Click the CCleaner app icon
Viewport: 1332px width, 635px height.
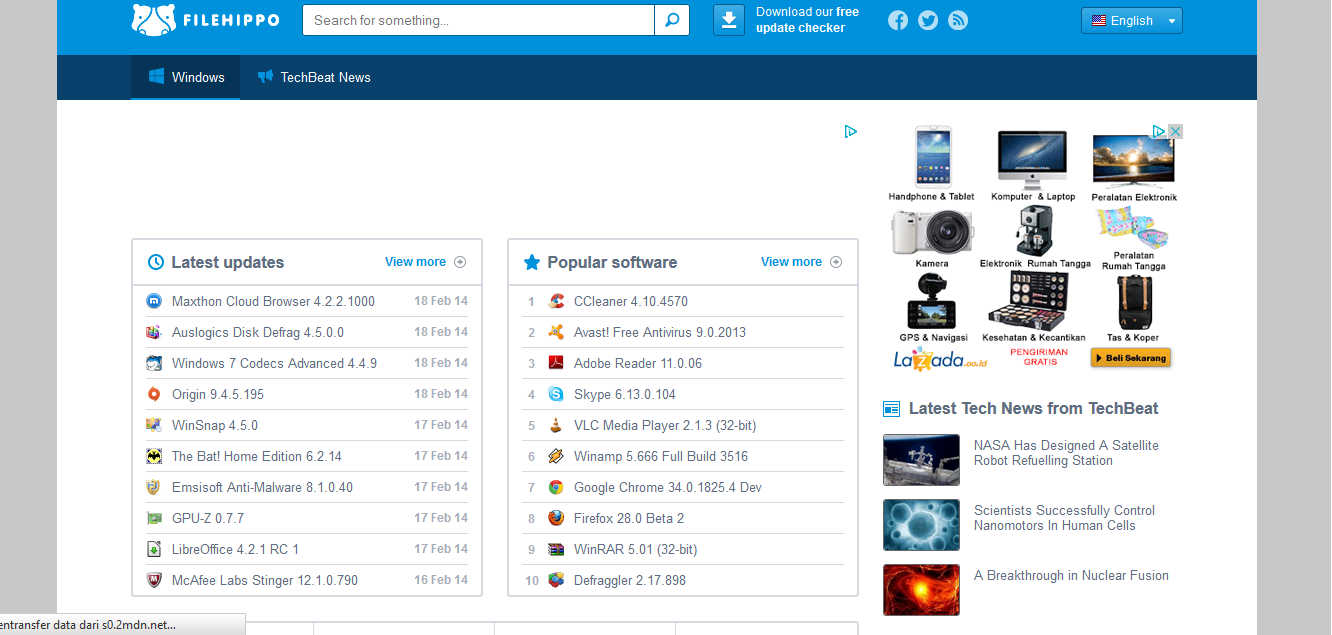pos(556,301)
